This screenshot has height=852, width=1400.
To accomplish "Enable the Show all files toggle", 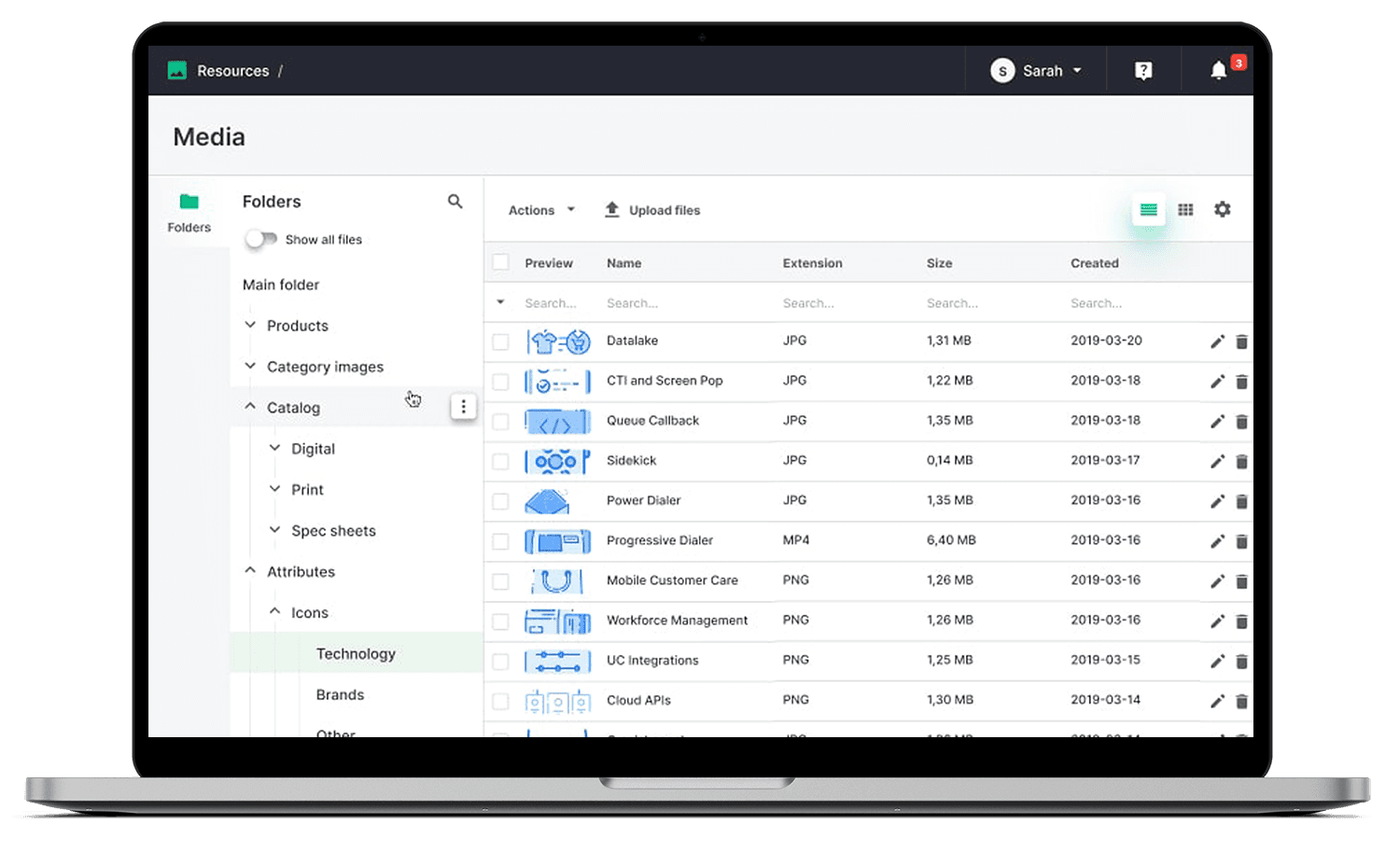I will (260, 240).
